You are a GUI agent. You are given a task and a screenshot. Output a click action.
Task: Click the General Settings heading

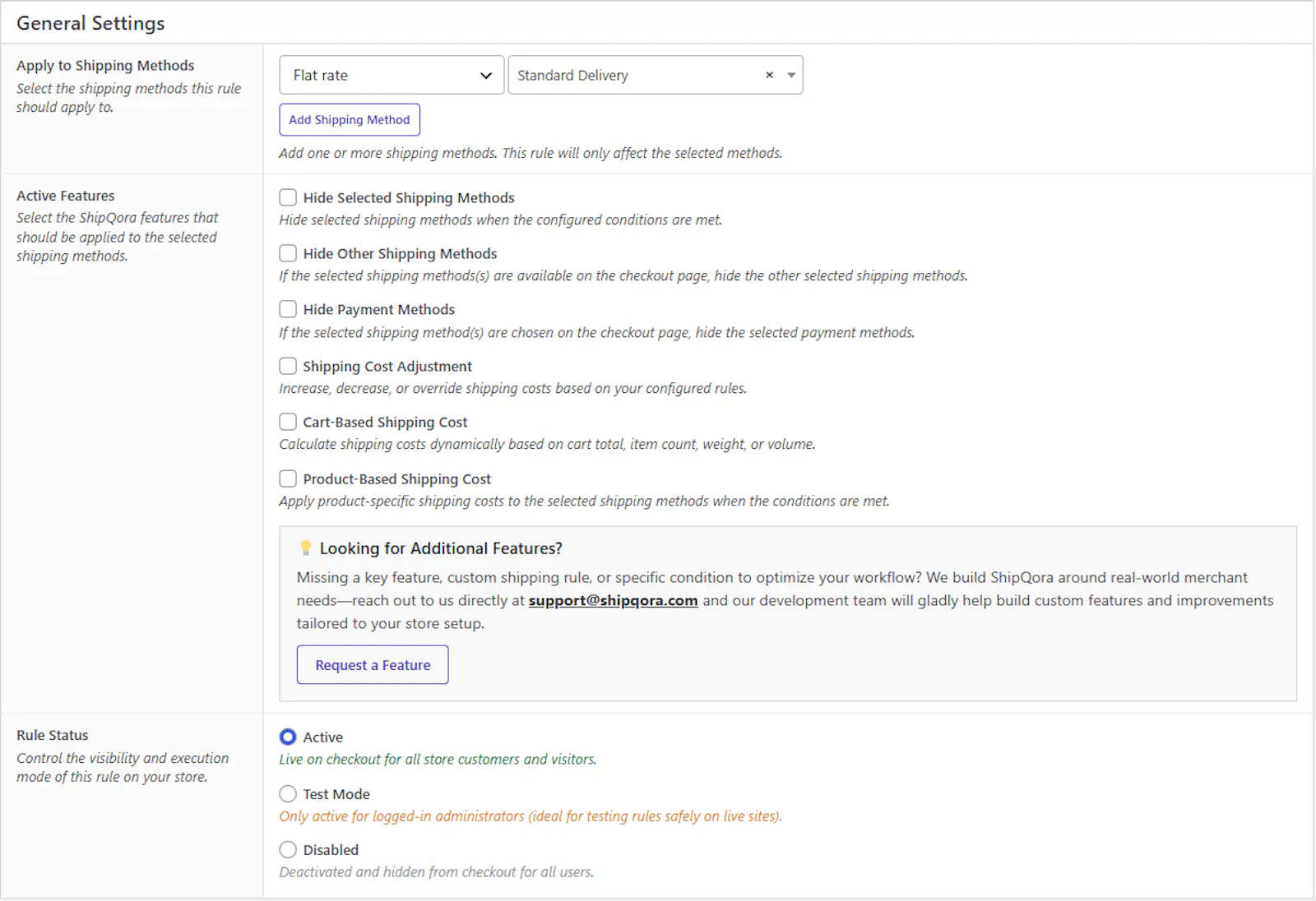[x=90, y=23]
